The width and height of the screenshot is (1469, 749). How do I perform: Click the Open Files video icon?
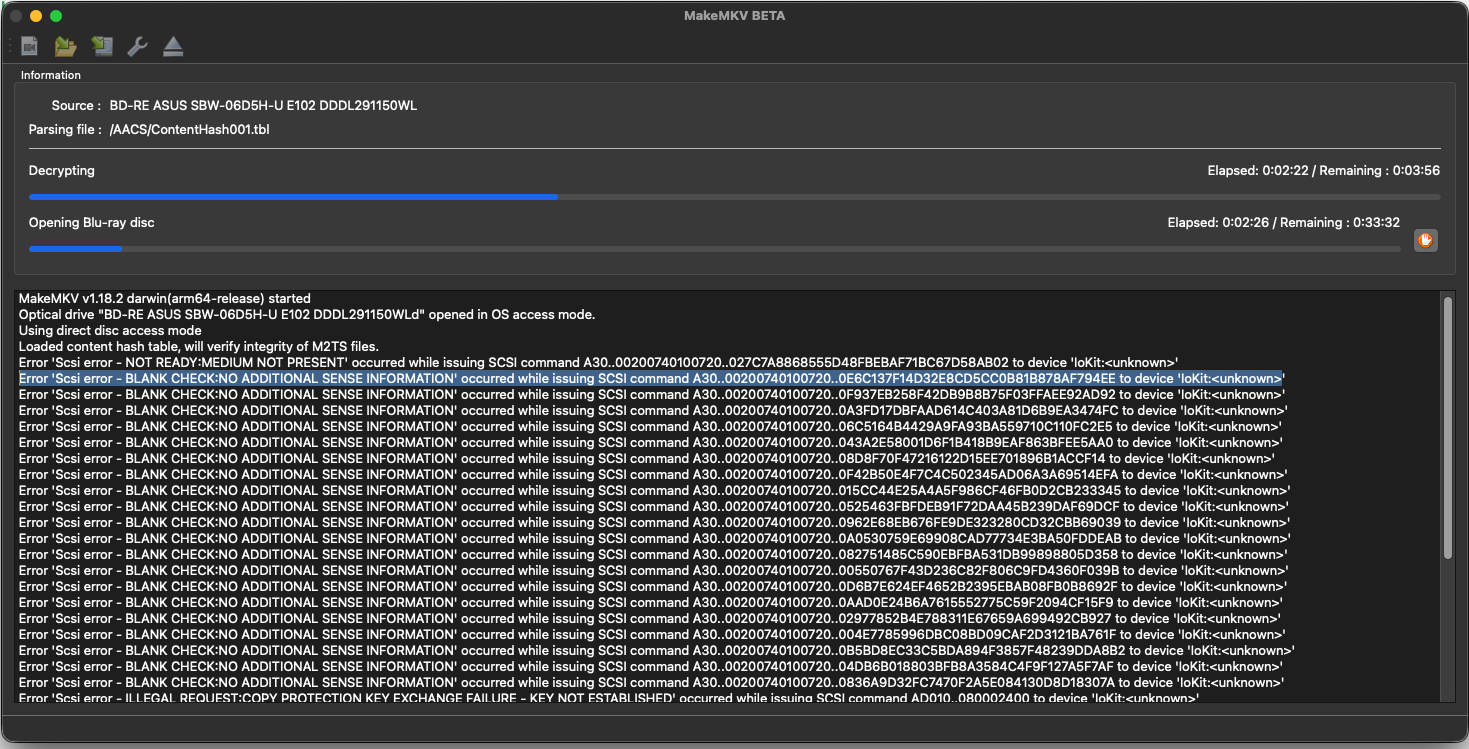(30, 46)
